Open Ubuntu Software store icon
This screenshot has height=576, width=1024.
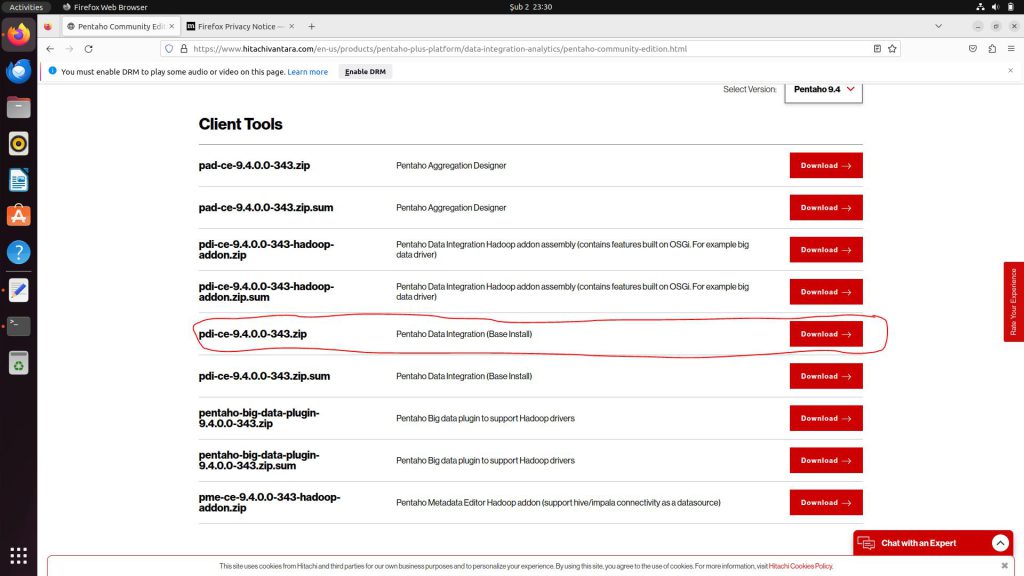pyautogui.click(x=18, y=216)
